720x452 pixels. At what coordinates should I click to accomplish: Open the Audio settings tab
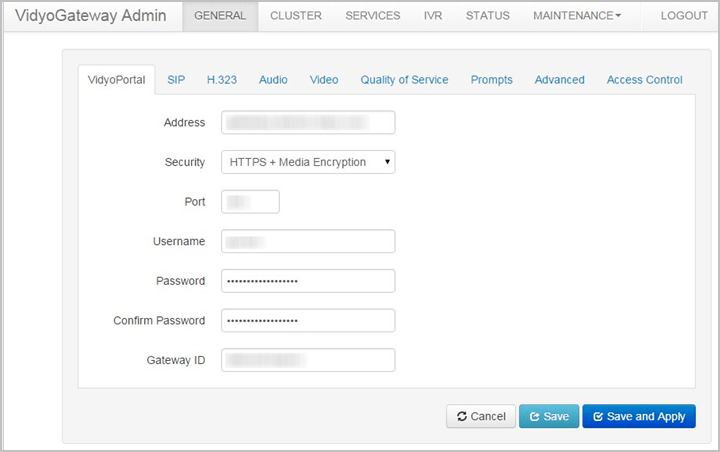273,80
